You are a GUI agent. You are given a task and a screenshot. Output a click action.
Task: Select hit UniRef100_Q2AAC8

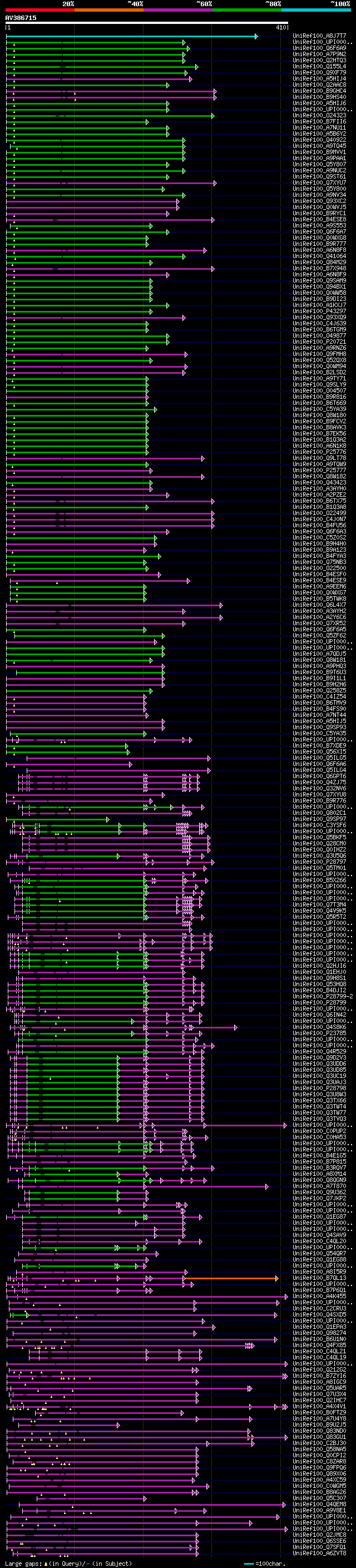tap(319, 85)
